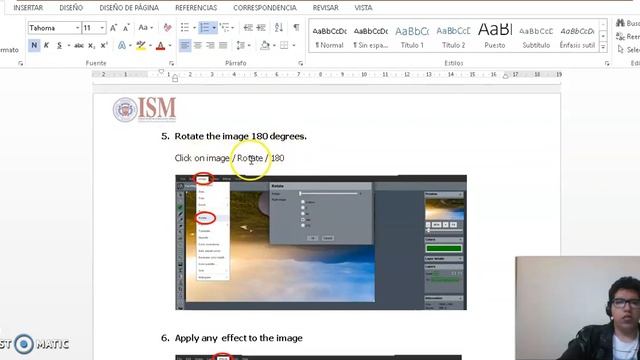Open the font size 11 dropdown
The width and height of the screenshot is (640, 360).
point(102,28)
